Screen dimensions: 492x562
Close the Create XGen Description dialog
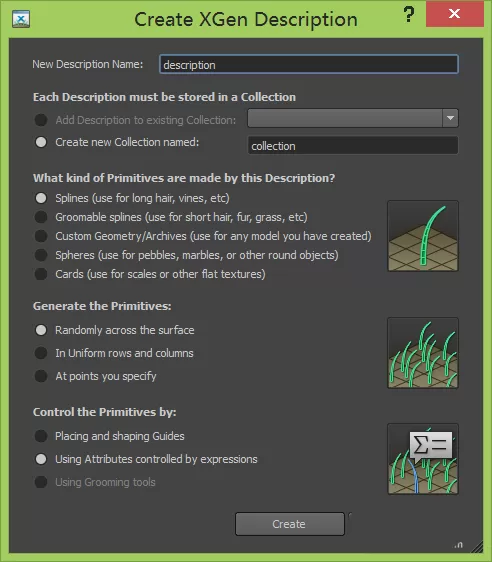pos(454,14)
